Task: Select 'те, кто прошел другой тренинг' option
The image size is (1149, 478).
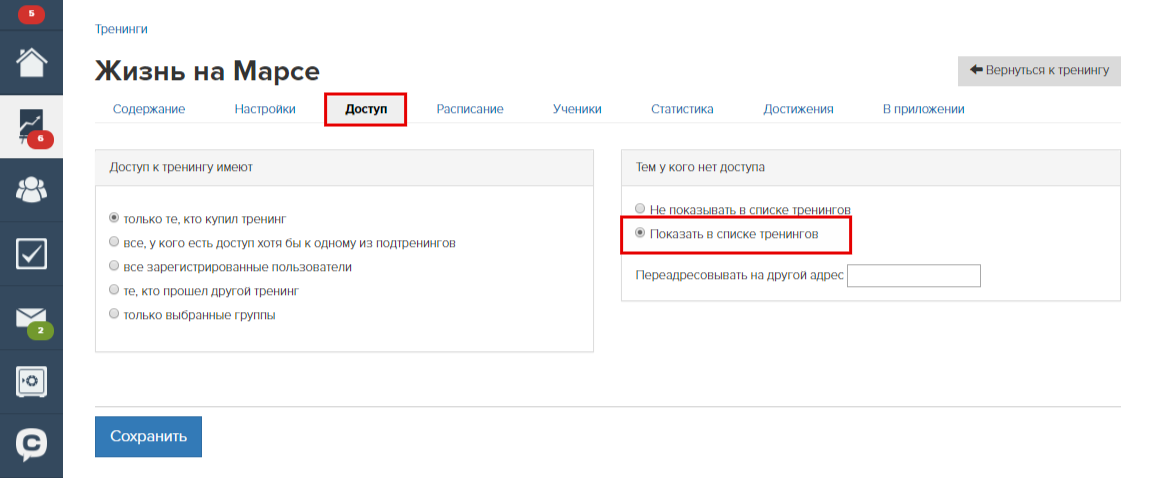Action: pyautogui.click(x=114, y=290)
